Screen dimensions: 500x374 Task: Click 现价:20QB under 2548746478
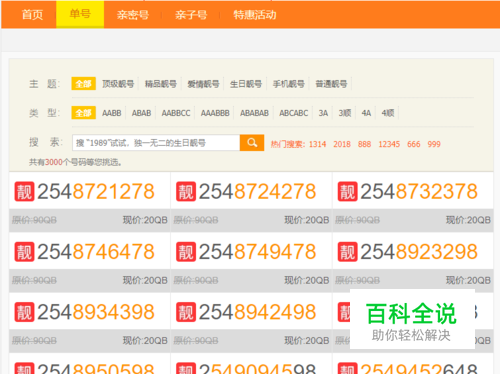pyautogui.click(x=145, y=280)
